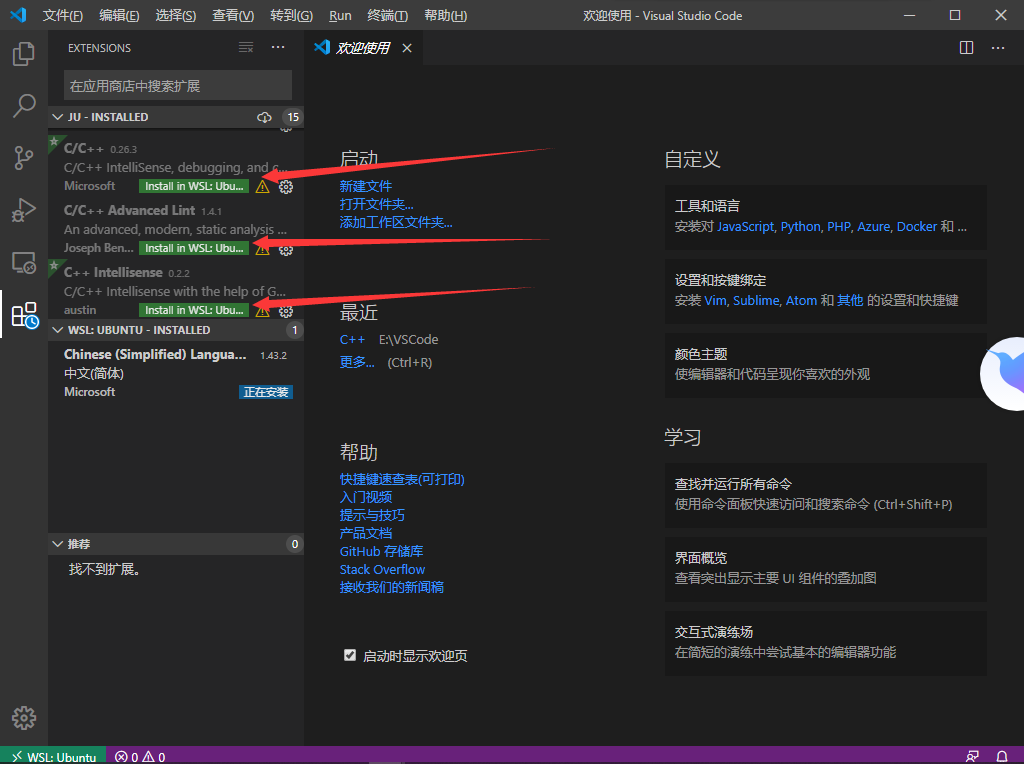The height and width of the screenshot is (764, 1024).
Task: Open manage gear for C/C++ extension
Action: pos(286,187)
